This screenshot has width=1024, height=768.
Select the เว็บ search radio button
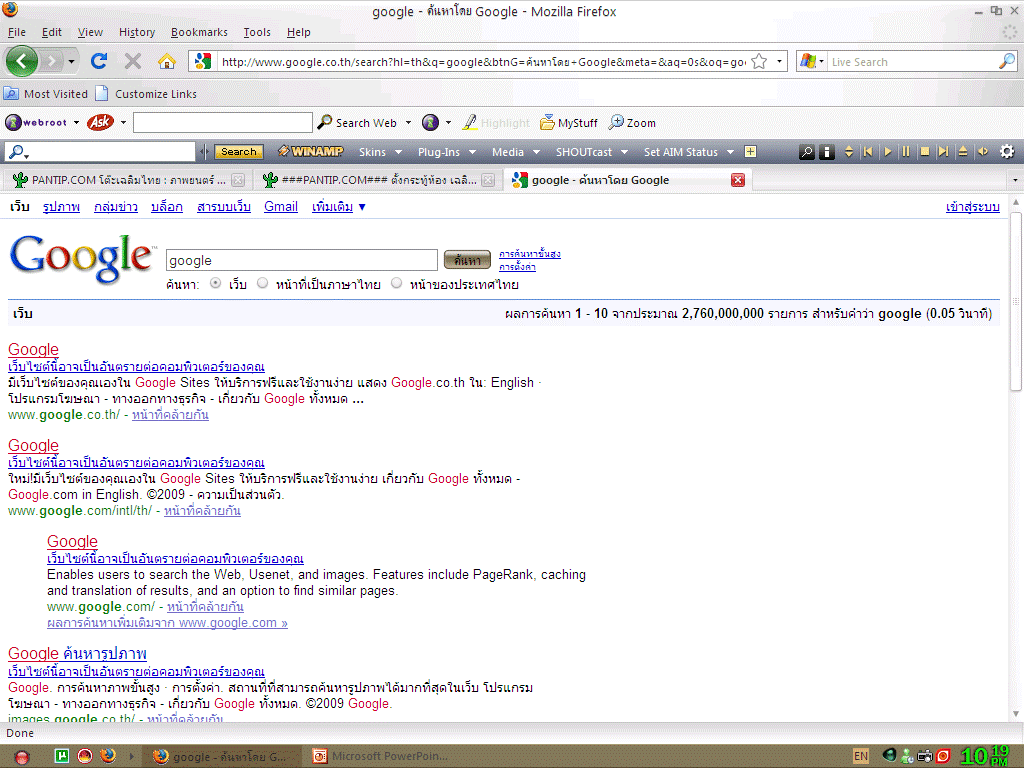[216, 283]
